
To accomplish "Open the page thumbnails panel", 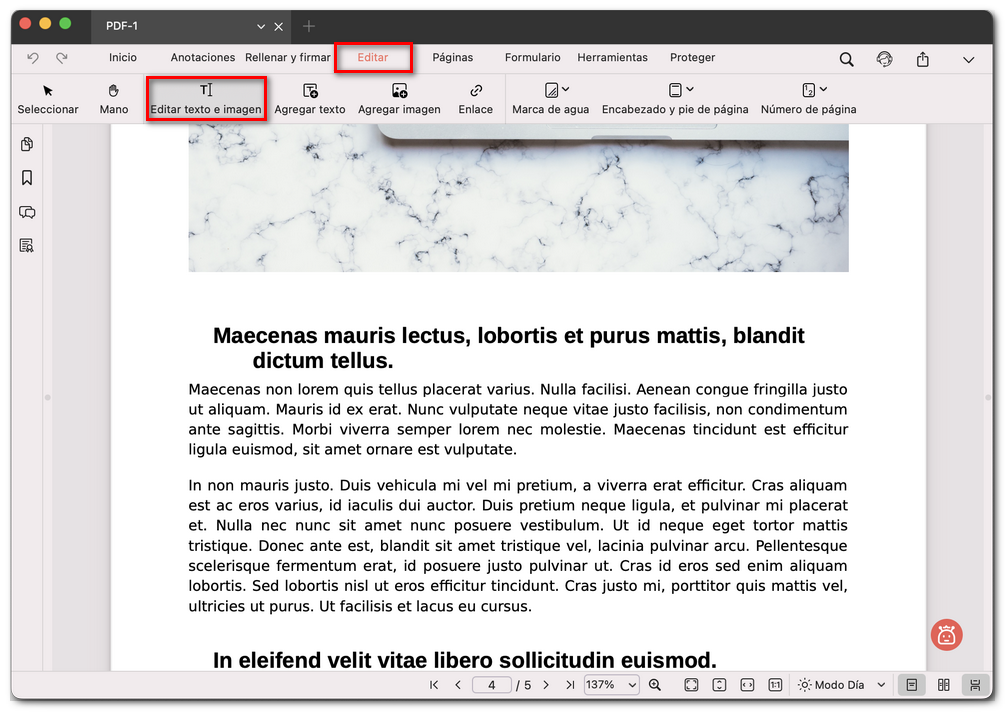I will click(26, 144).
